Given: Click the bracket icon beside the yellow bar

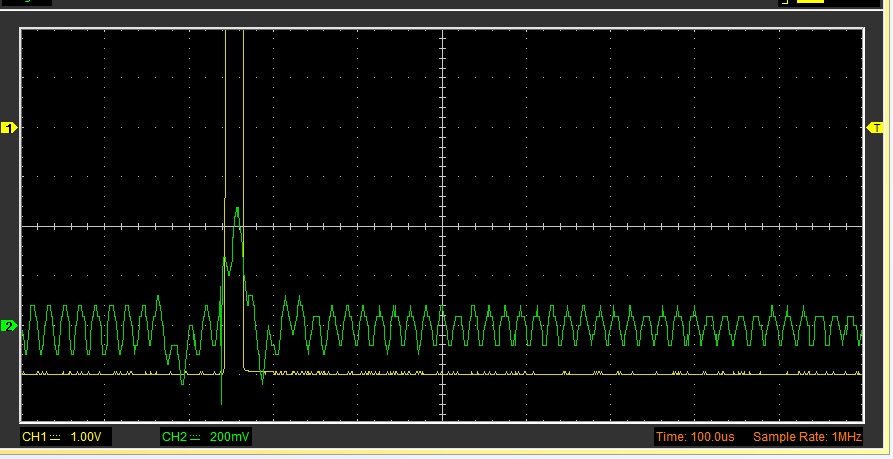Looking at the screenshot, I should [x=785, y=3].
